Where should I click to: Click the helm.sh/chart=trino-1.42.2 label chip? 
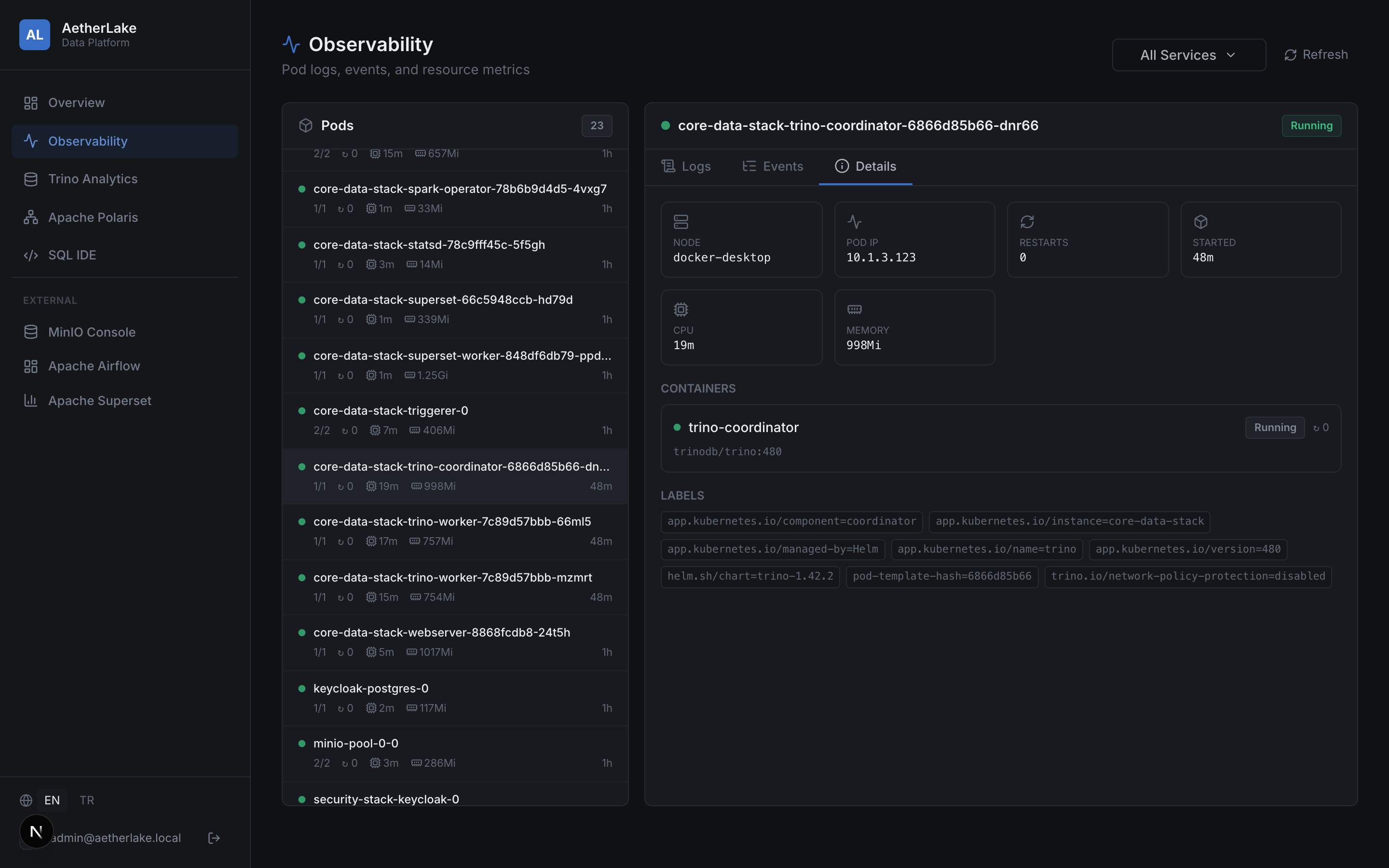coord(750,576)
